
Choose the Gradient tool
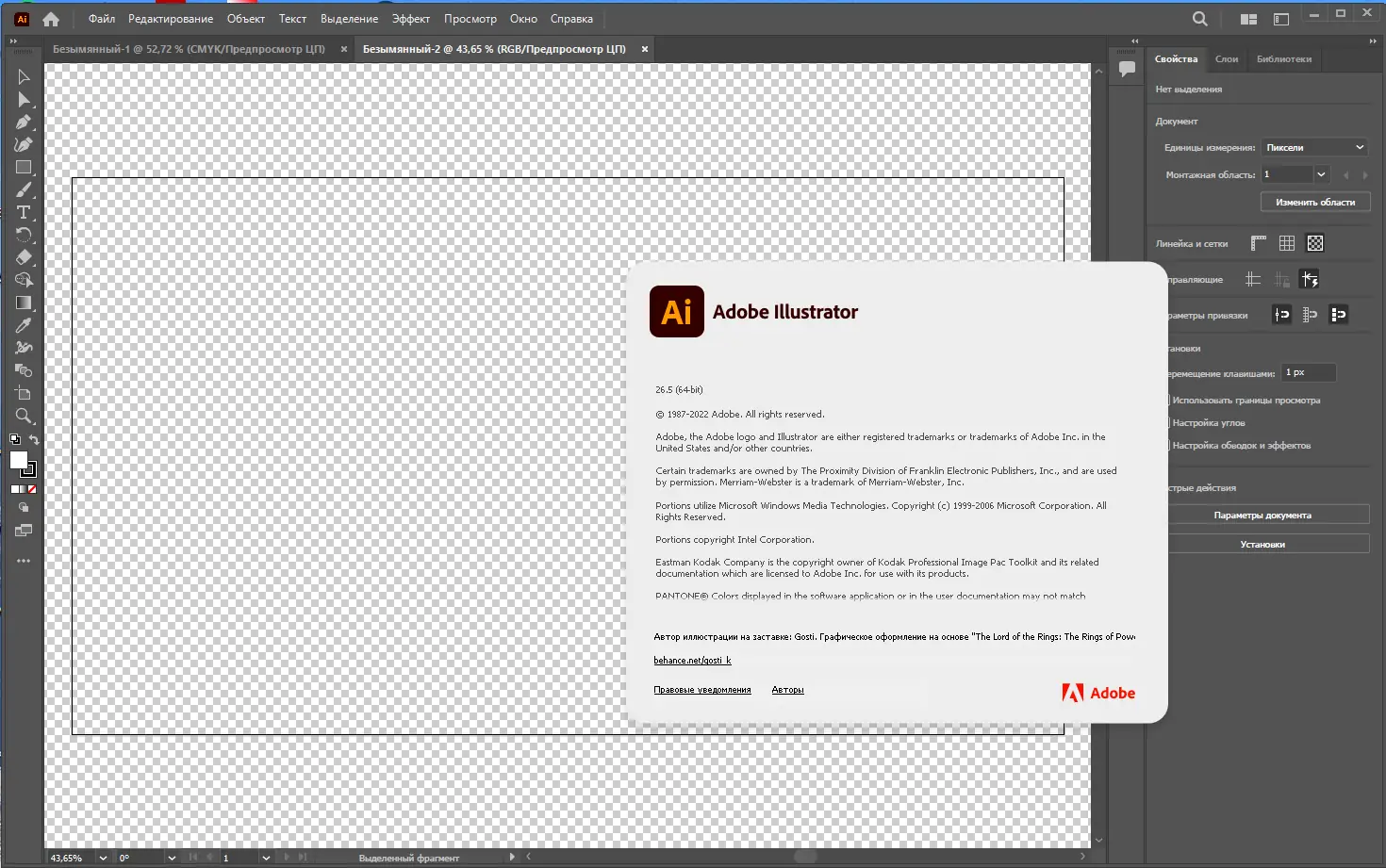24,303
